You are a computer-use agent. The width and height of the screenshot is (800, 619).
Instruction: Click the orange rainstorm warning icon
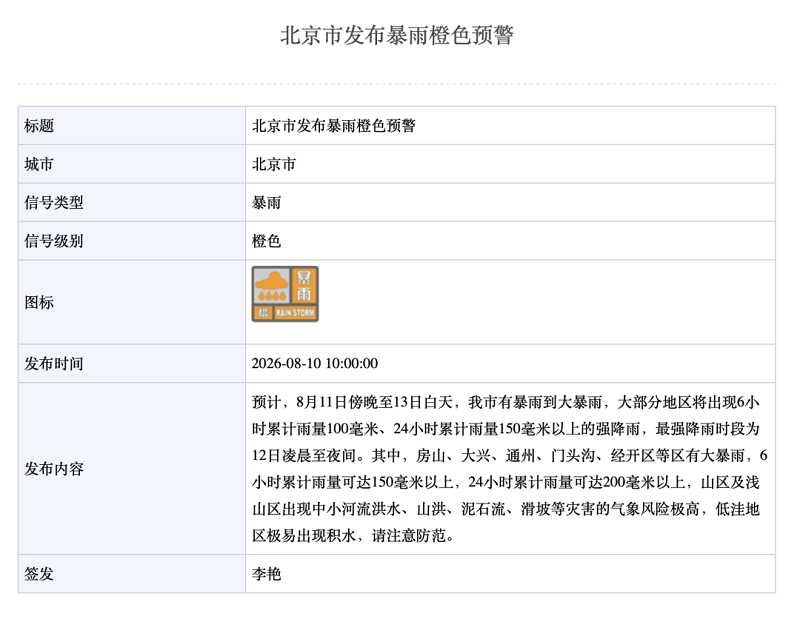coord(285,294)
